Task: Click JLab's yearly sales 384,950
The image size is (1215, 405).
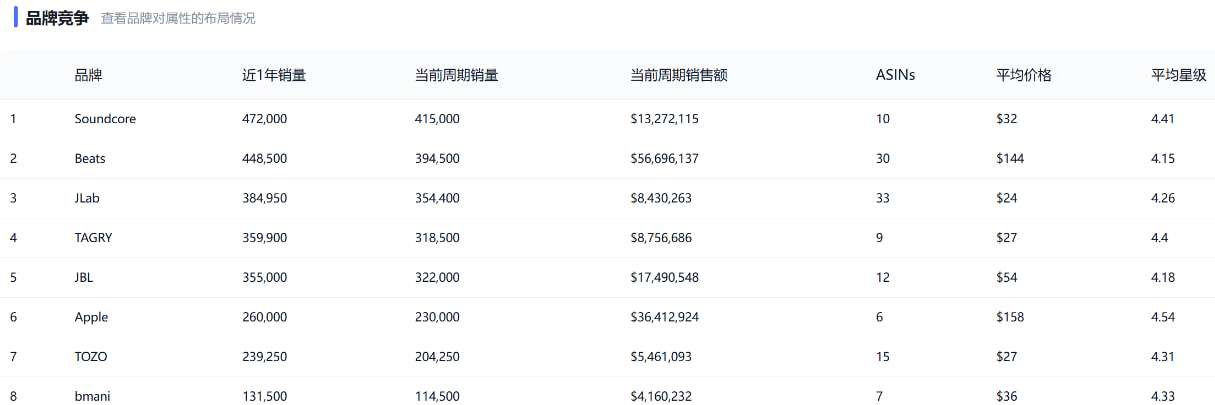Action: [x=265, y=198]
